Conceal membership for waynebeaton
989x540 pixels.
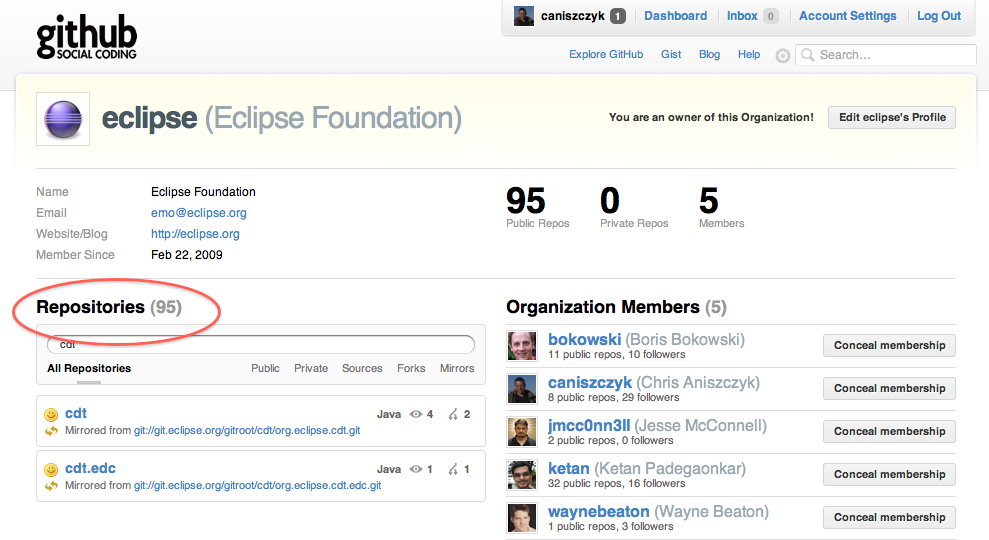pos(889,517)
